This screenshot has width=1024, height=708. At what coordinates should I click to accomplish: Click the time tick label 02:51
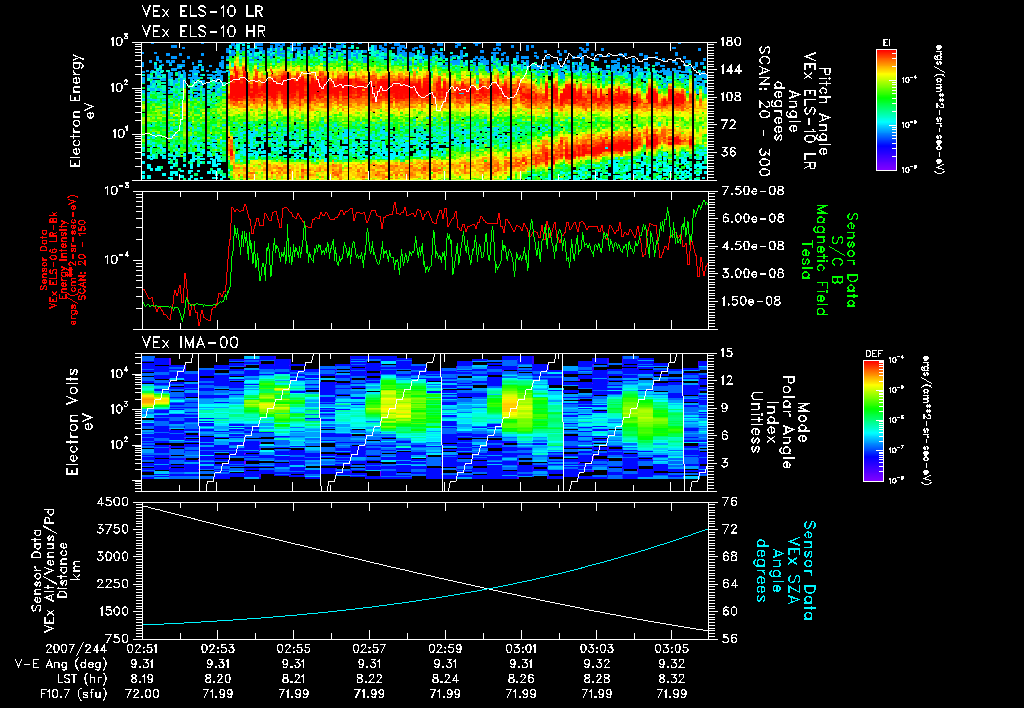tap(142, 649)
